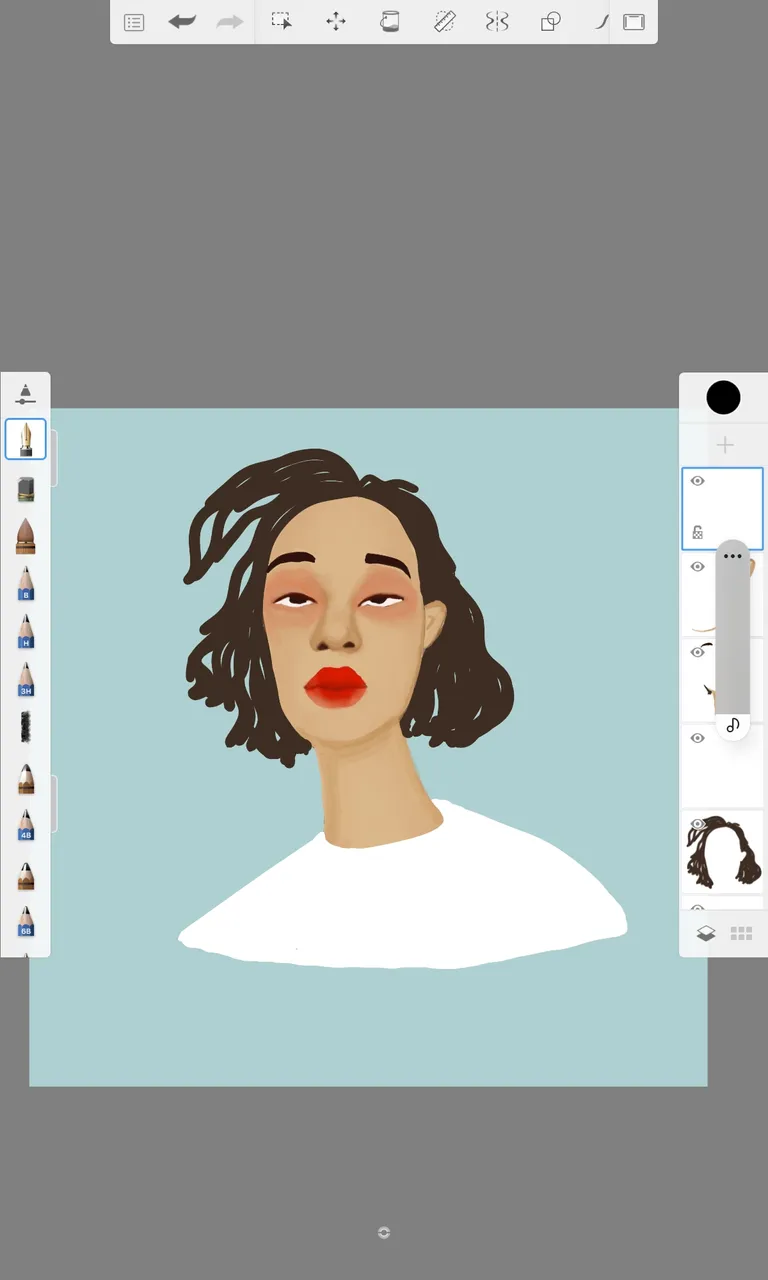768x1280 pixels.
Task: Switch to the grid view tab
Action: point(741,933)
